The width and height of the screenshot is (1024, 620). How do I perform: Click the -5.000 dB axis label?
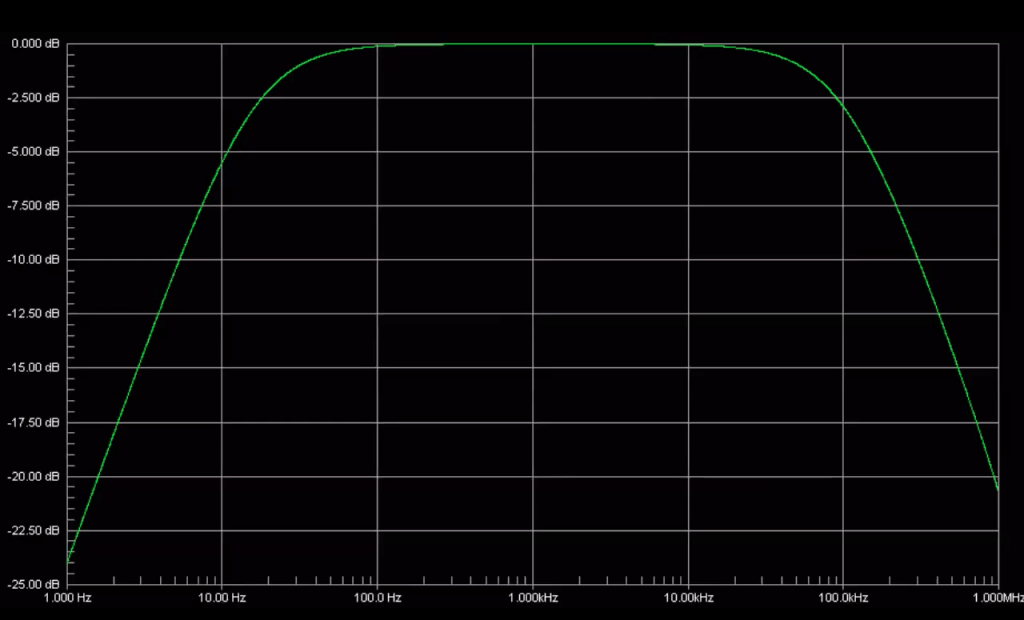(x=33, y=152)
